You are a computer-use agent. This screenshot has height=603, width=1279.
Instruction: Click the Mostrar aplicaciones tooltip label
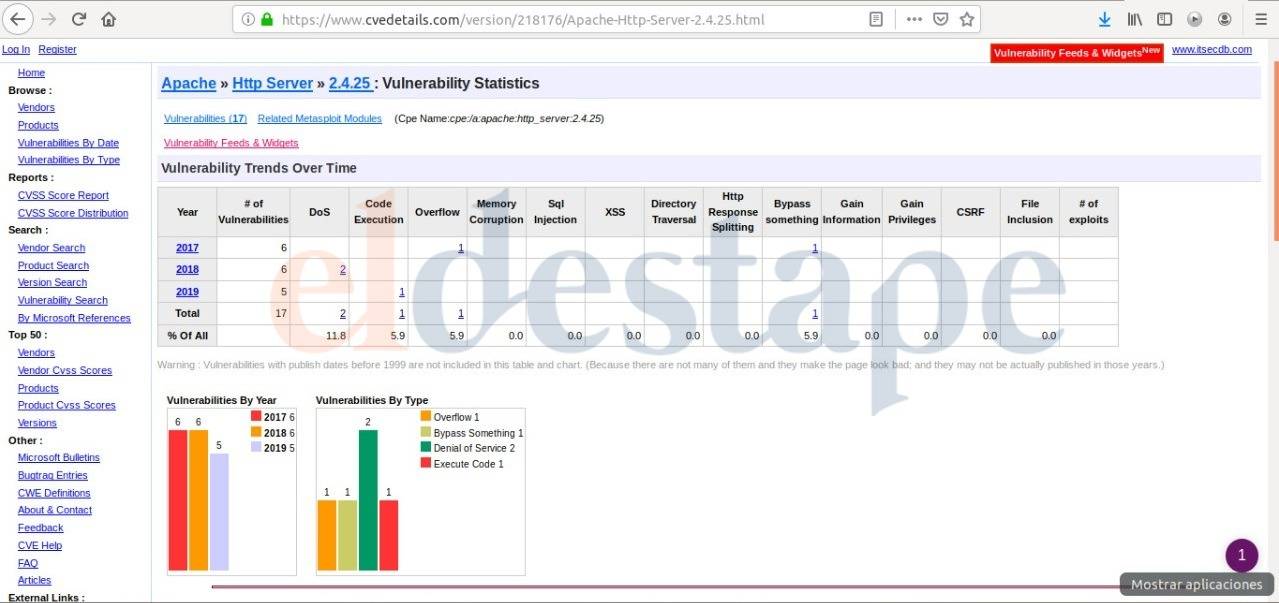[x=1196, y=585]
